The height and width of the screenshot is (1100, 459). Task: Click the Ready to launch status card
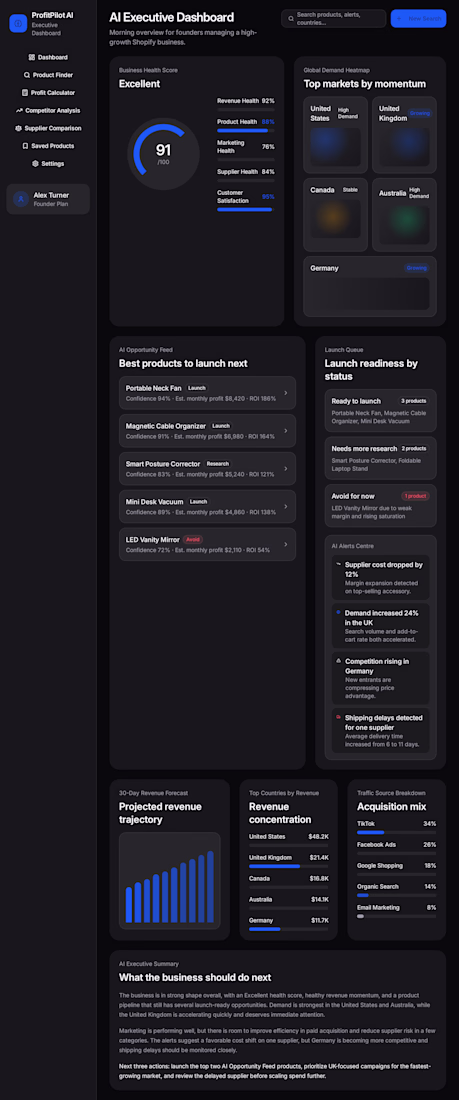380,410
